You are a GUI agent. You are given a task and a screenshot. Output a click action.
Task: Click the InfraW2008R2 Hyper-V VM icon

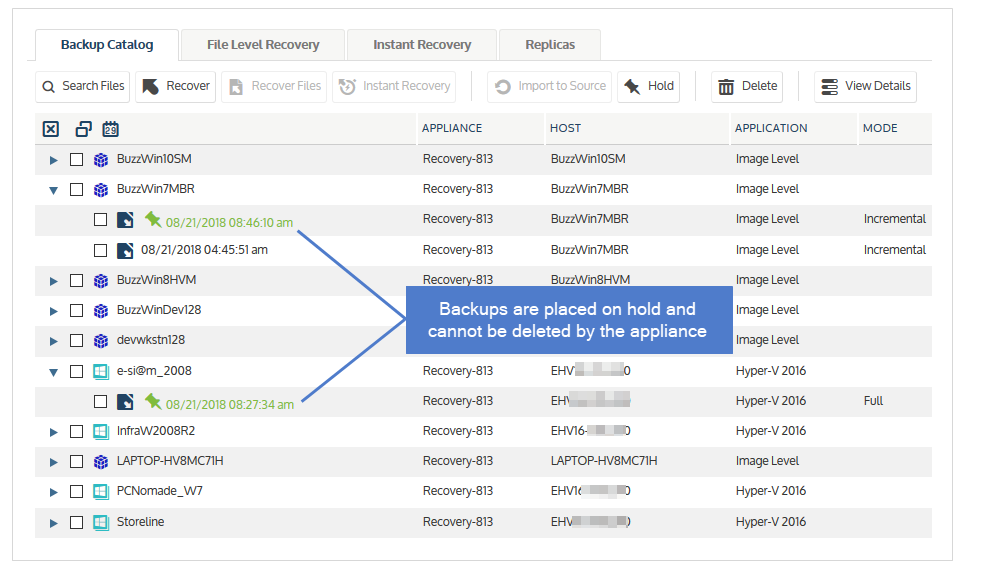101,432
